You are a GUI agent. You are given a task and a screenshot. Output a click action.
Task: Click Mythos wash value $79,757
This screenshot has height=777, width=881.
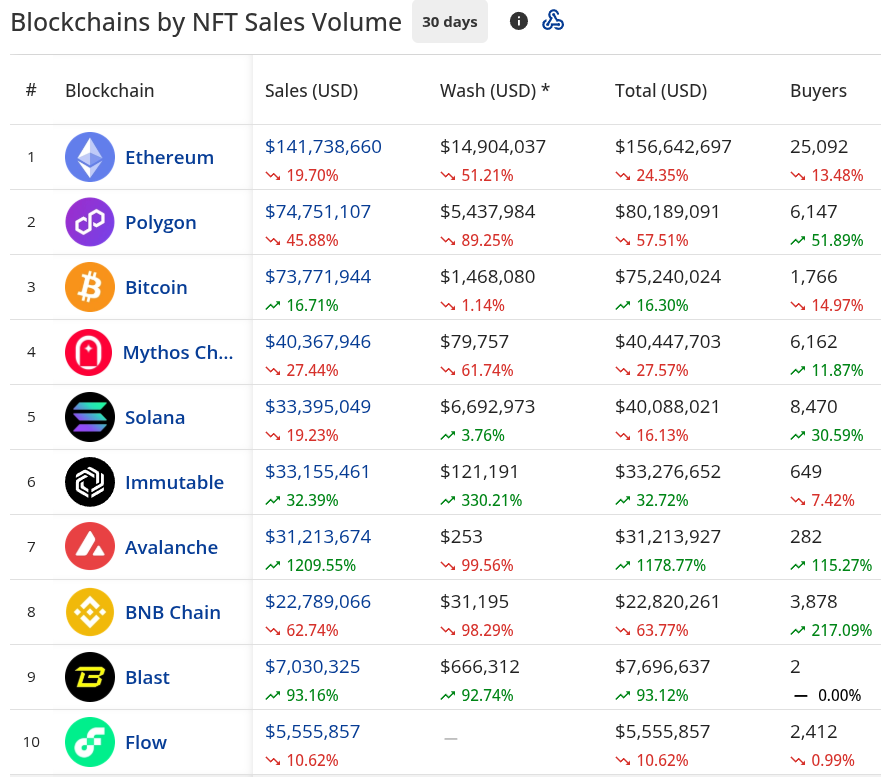[474, 342]
